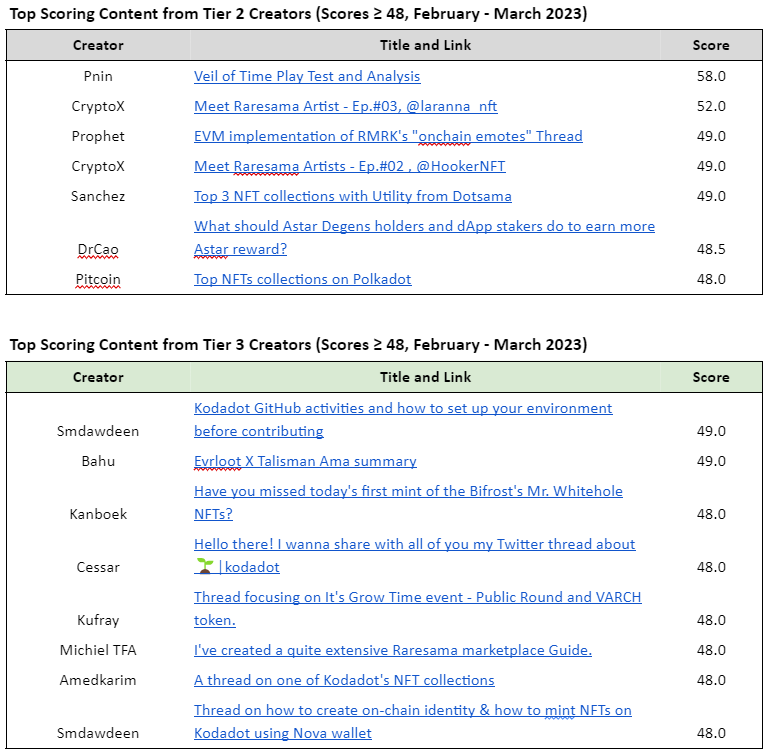The image size is (767, 755).
Task: Select Tier 3 table 'Title and Link' header
Action: point(425,377)
